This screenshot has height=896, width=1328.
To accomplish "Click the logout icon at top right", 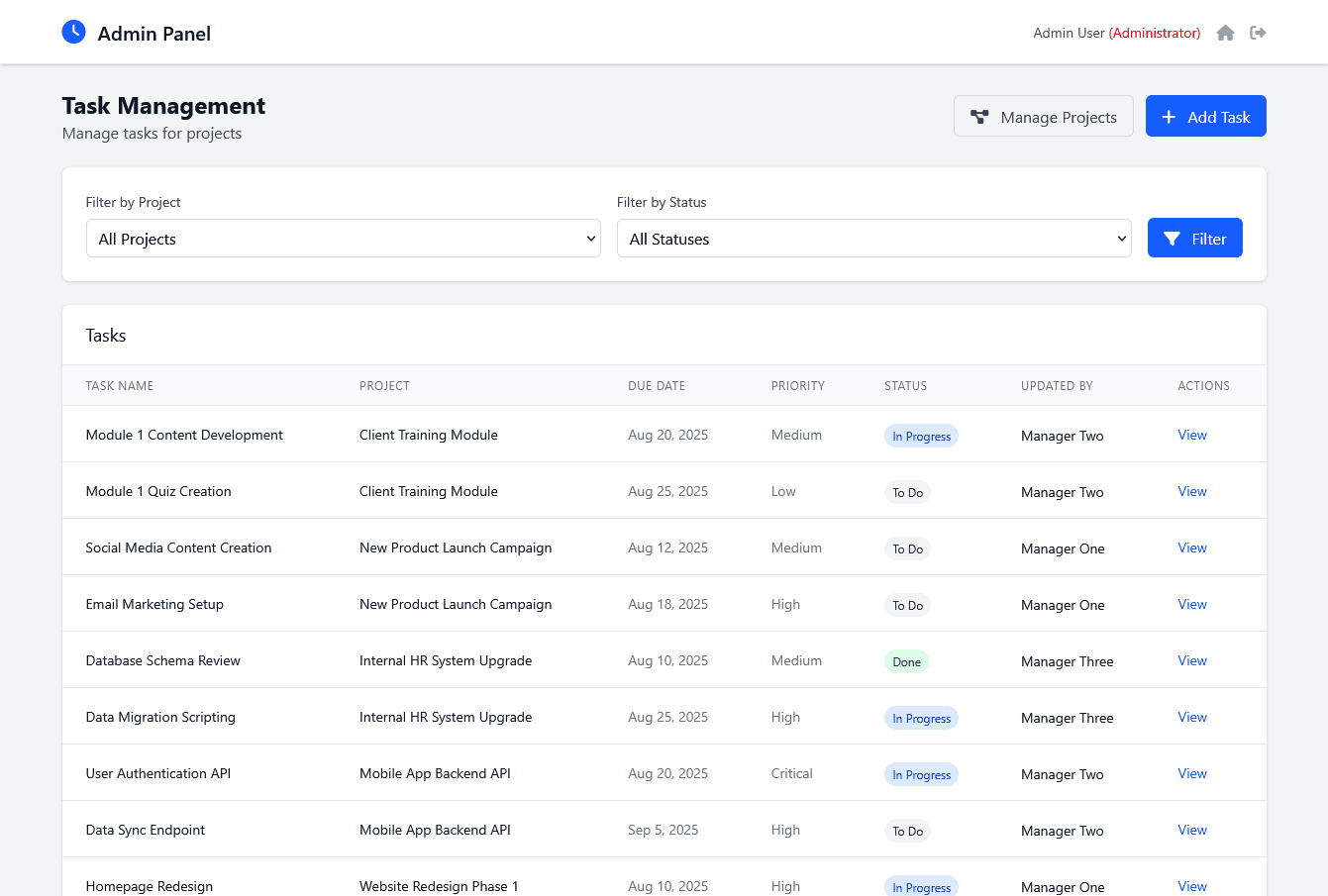I will click(1258, 33).
